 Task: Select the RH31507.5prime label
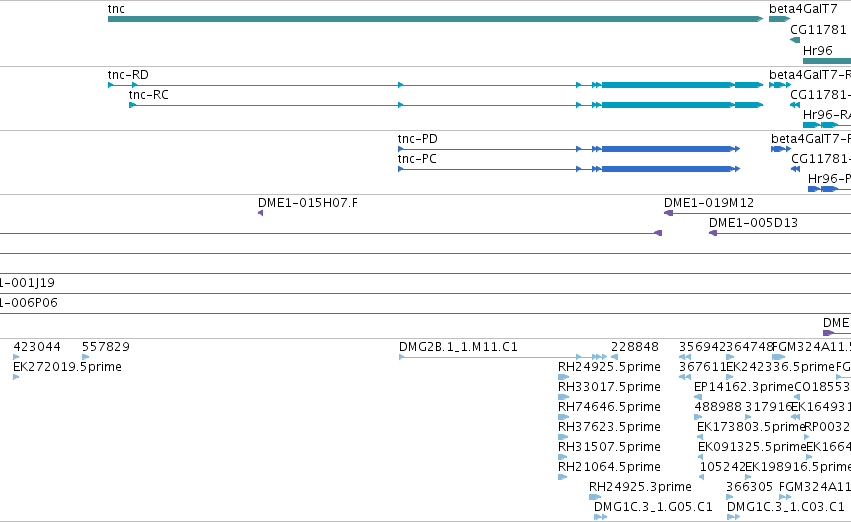click(x=609, y=447)
